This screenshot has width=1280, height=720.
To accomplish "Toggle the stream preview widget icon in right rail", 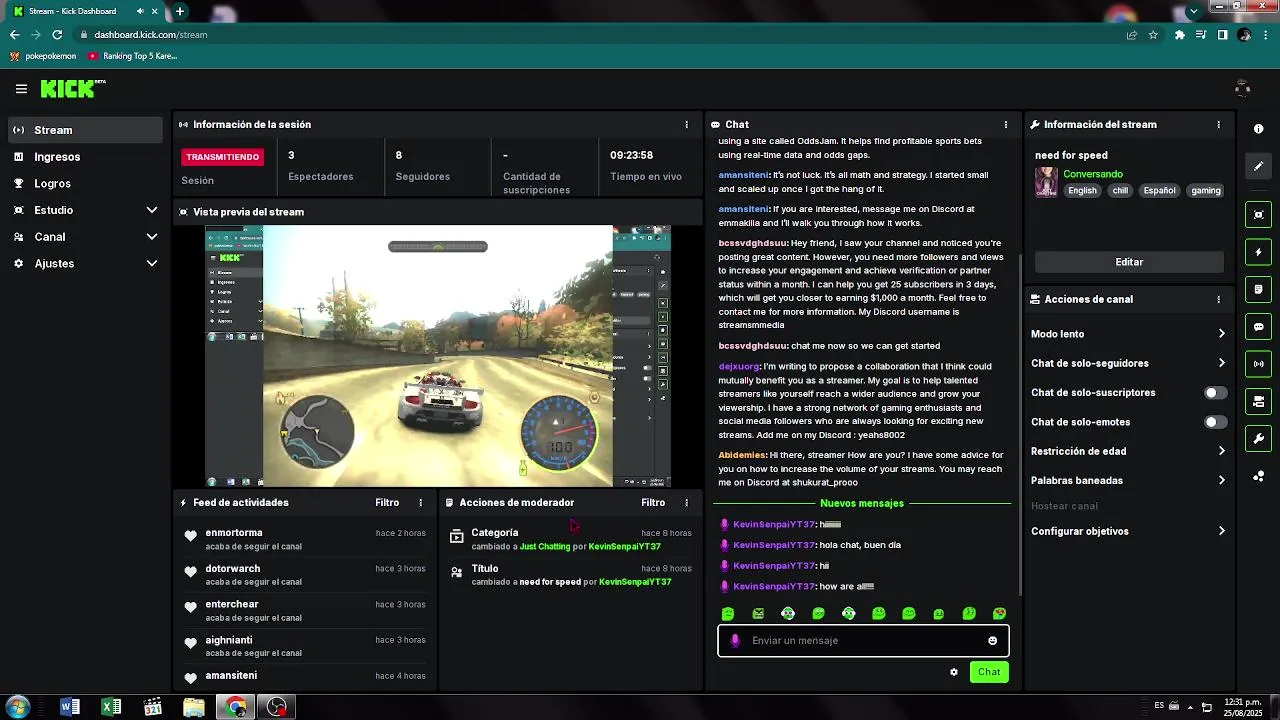I will click(x=1258, y=214).
